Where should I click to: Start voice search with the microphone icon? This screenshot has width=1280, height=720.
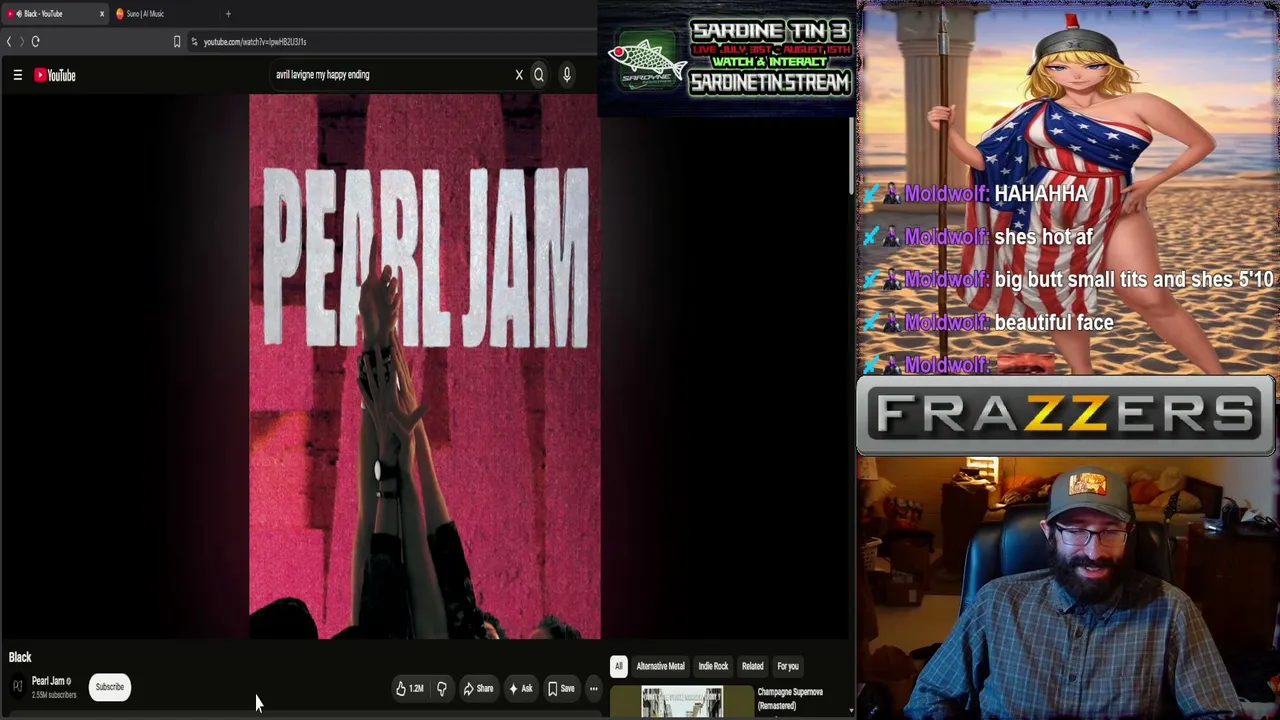pos(566,75)
